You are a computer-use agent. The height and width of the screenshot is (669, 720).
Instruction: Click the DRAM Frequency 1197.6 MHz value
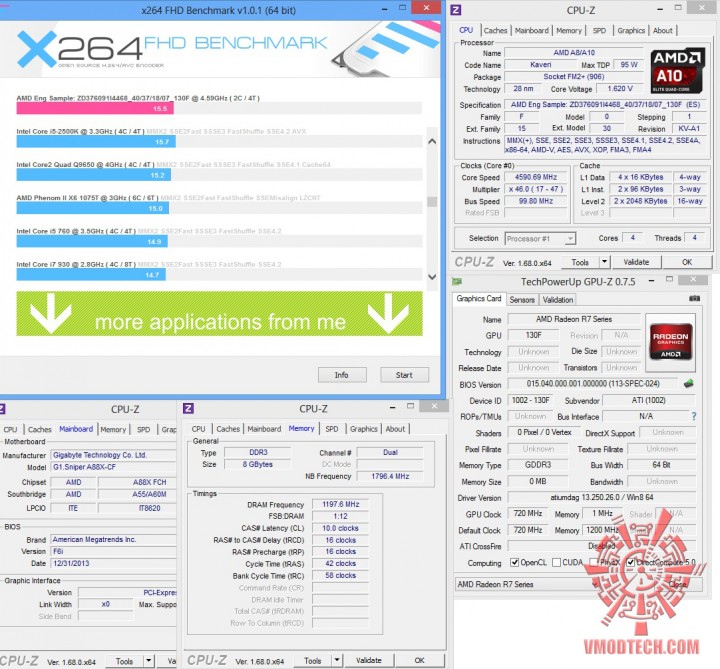[340, 504]
